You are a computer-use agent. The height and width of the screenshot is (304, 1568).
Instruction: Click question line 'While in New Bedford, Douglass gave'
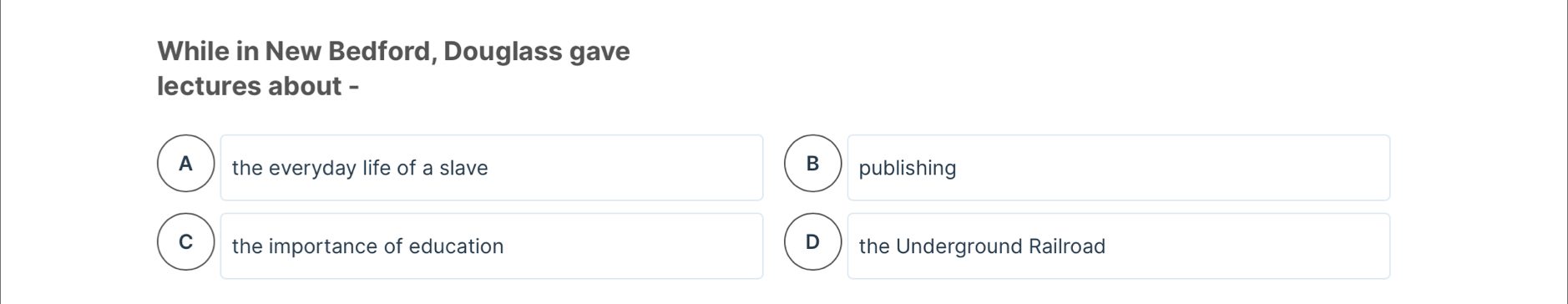coord(394,52)
